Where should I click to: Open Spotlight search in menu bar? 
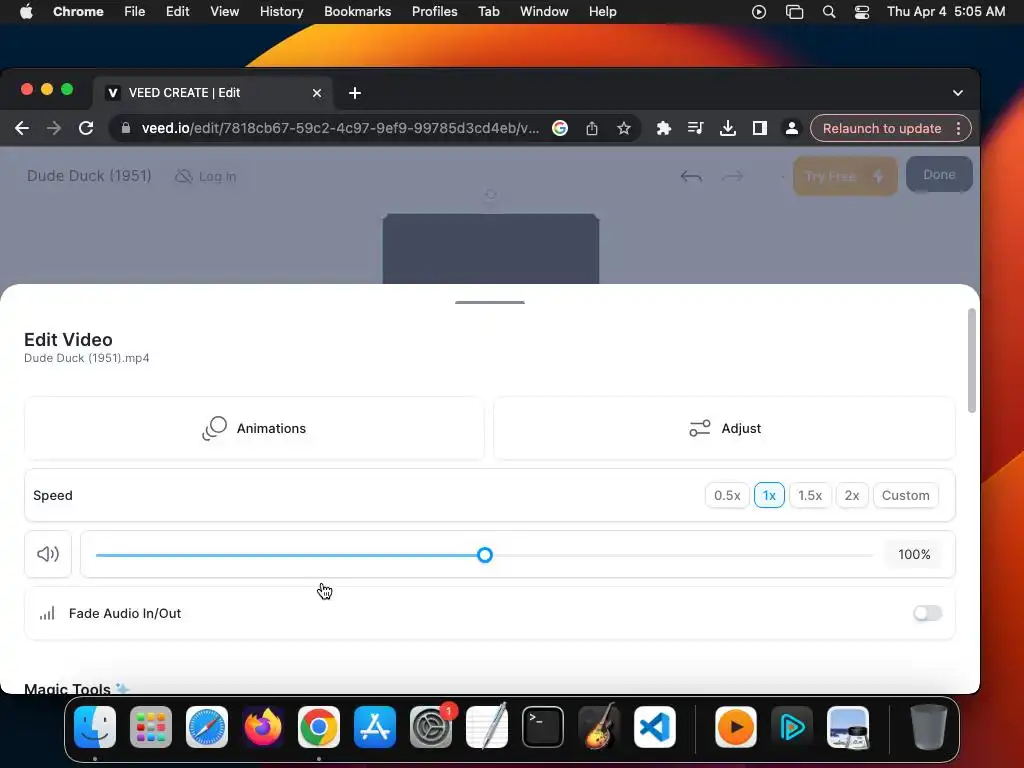(829, 11)
